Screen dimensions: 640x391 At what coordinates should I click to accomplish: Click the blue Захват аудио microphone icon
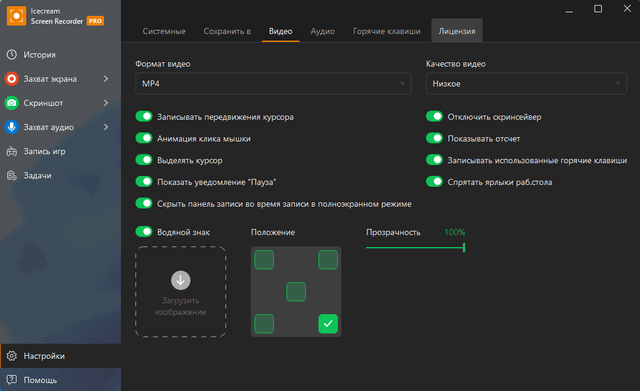point(12,127)
